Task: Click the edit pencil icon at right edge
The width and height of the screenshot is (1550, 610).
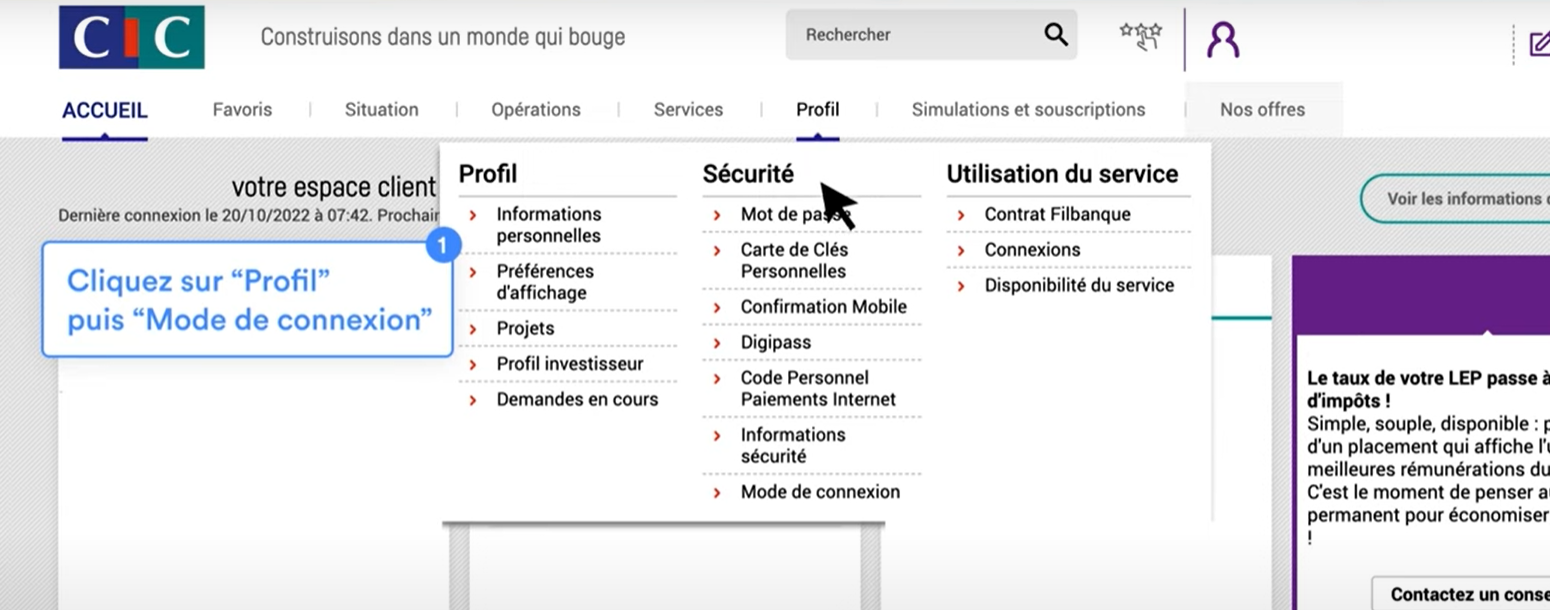Action: [x=1539, y=44]
